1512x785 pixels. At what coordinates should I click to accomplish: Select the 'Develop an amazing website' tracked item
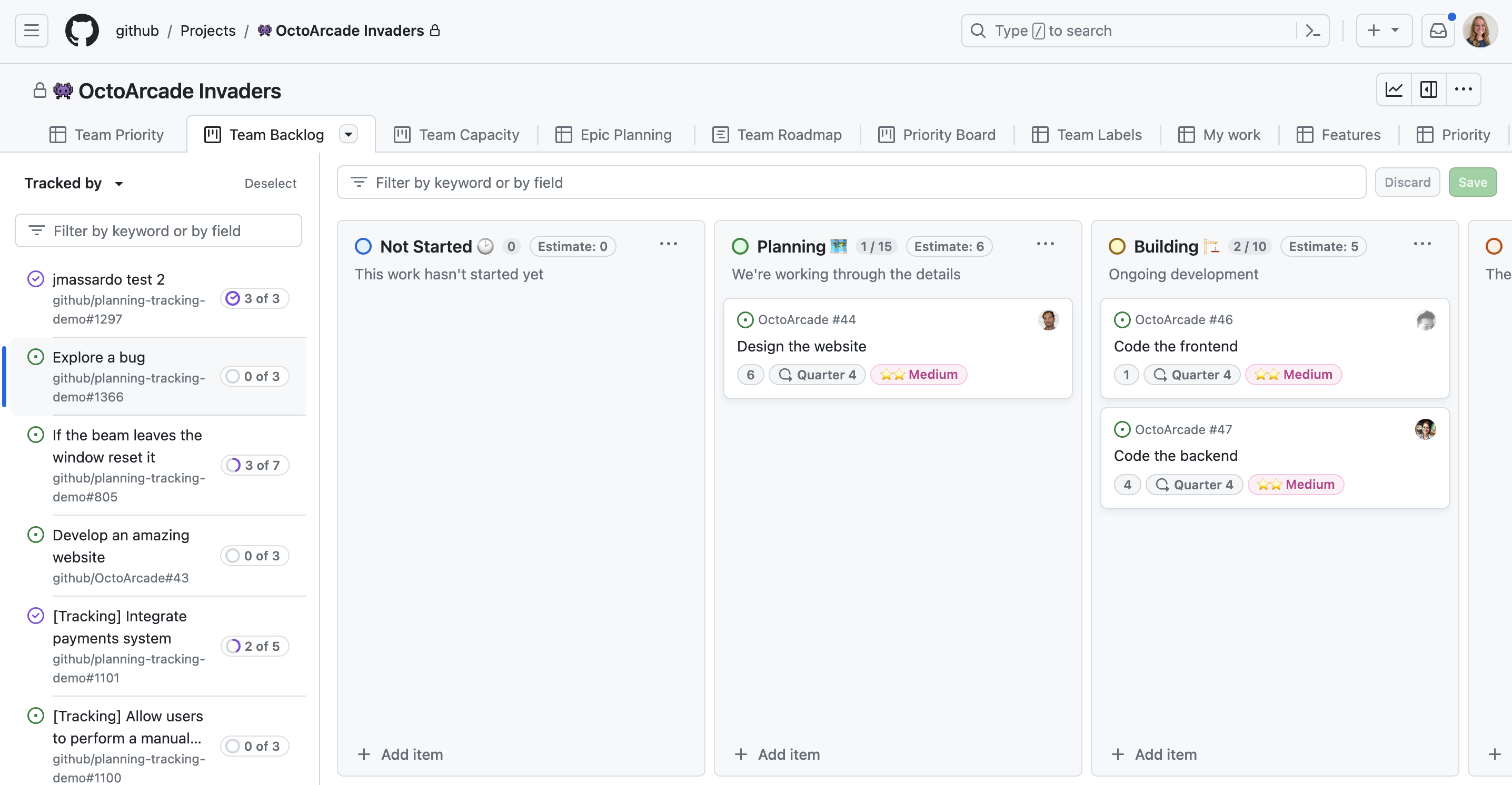(121, 546)
